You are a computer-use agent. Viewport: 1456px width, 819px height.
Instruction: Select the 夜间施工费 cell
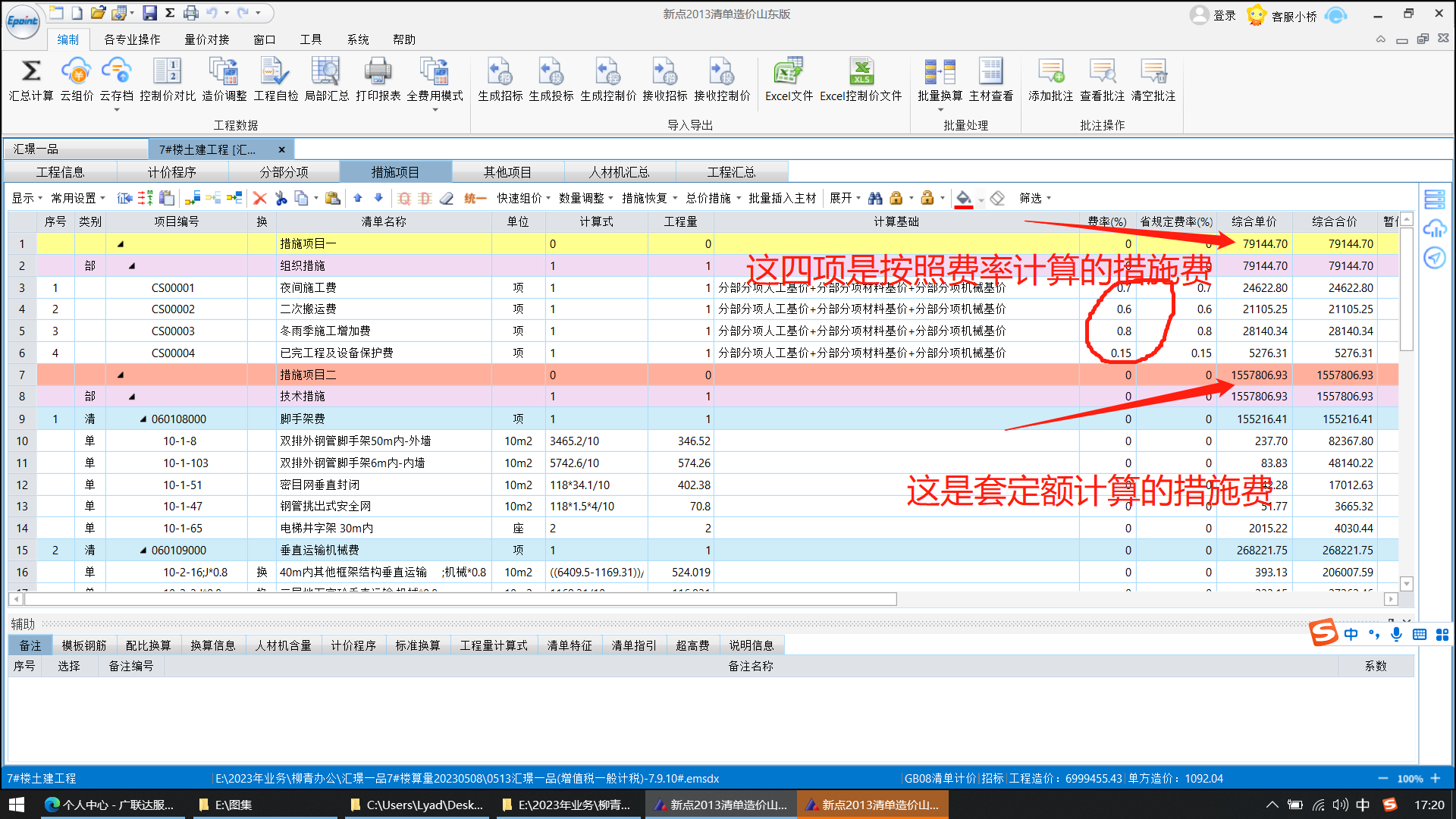384,288
